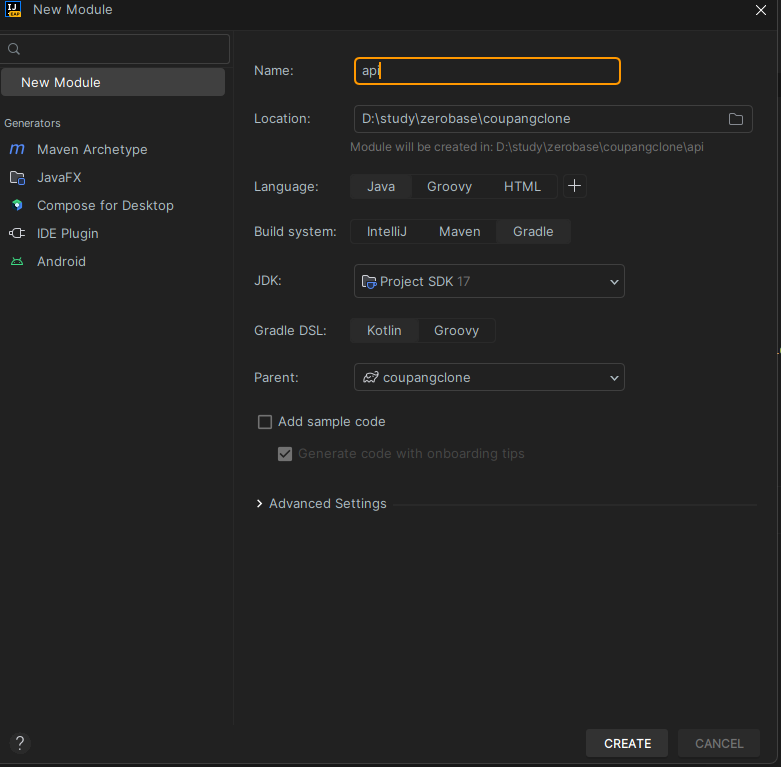Select New Module in the sidebar

[113, 82]
